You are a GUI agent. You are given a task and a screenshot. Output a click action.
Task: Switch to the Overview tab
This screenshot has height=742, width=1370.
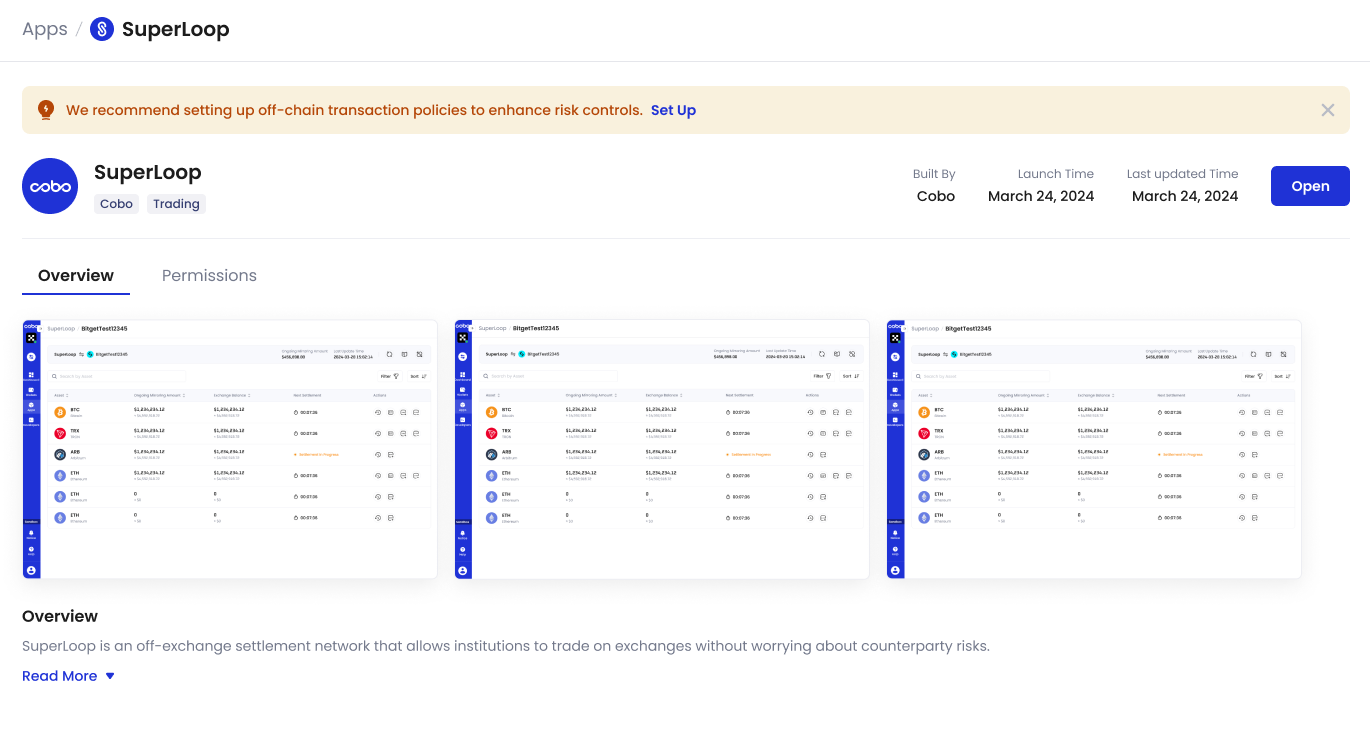click(x=76, y=276)
